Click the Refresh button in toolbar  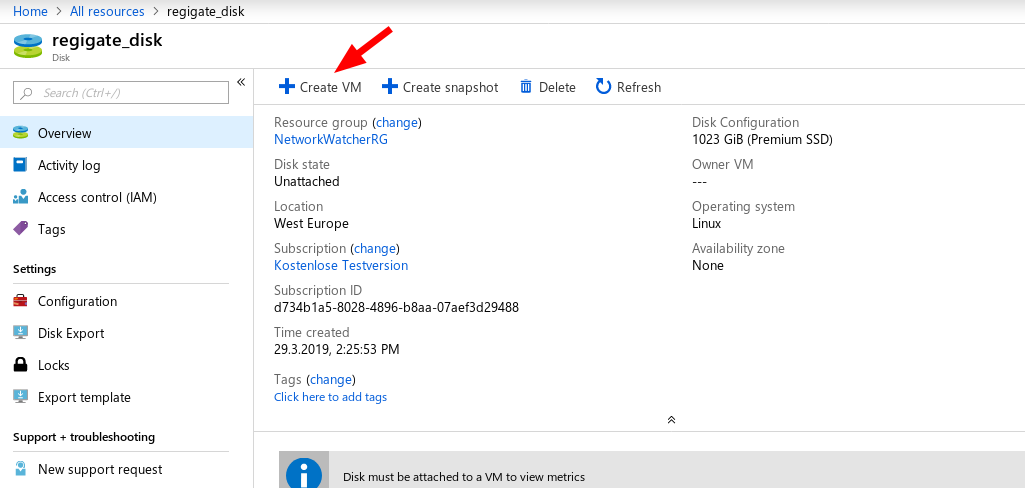(628, 87)
